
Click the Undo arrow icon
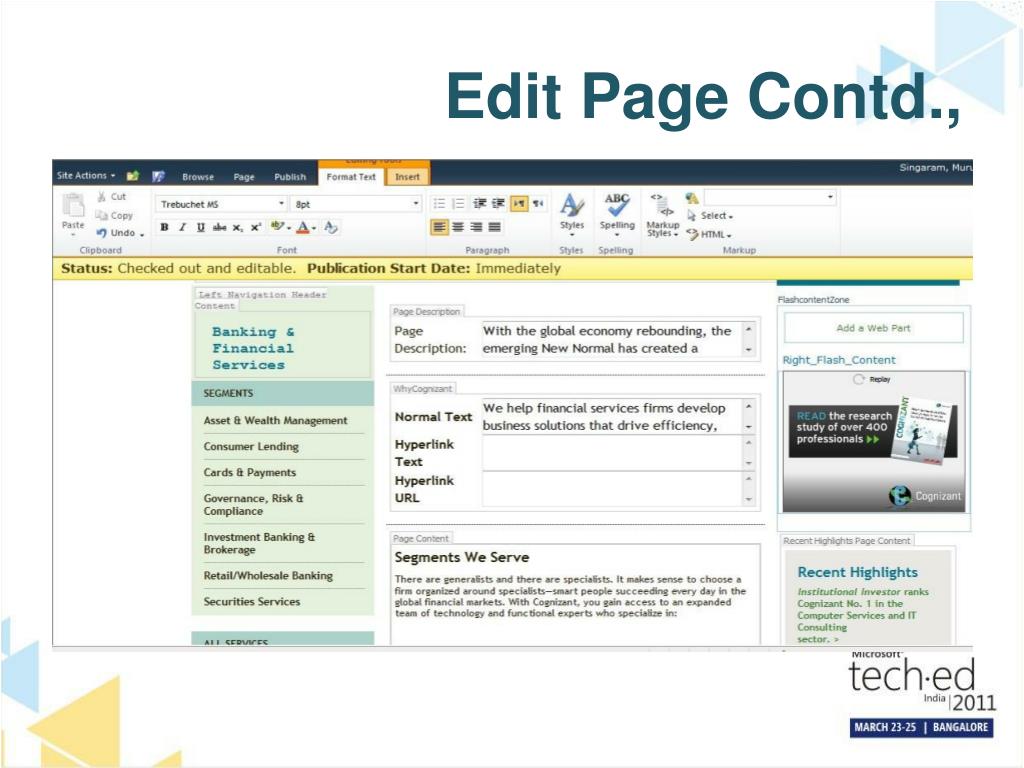(101, 232)
